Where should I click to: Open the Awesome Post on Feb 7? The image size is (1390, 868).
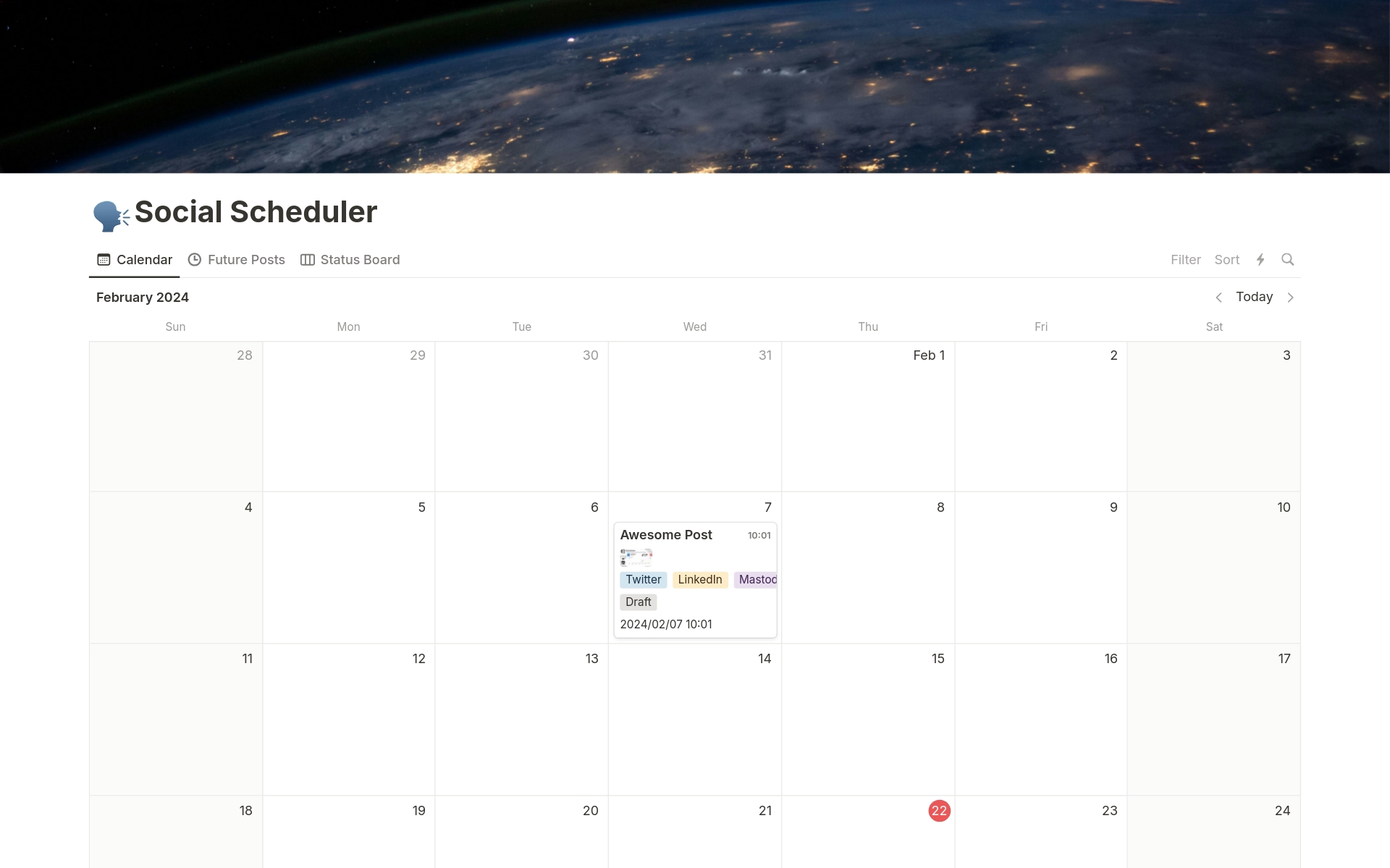pos(665,534)
